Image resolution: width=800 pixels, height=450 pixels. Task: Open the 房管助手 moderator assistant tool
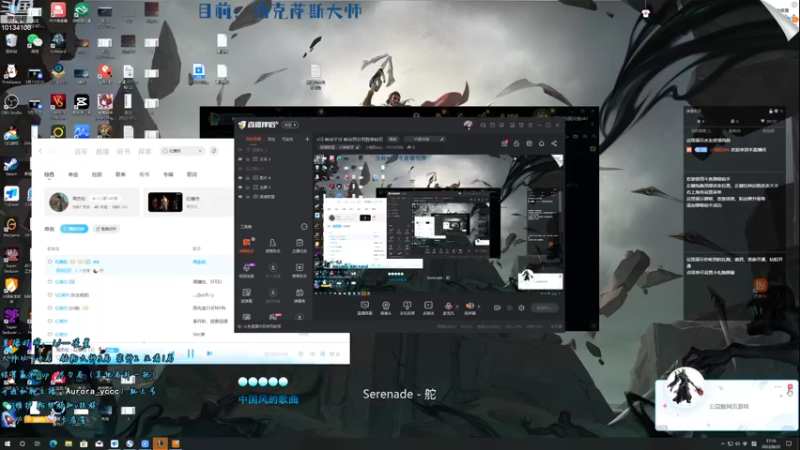273,245
